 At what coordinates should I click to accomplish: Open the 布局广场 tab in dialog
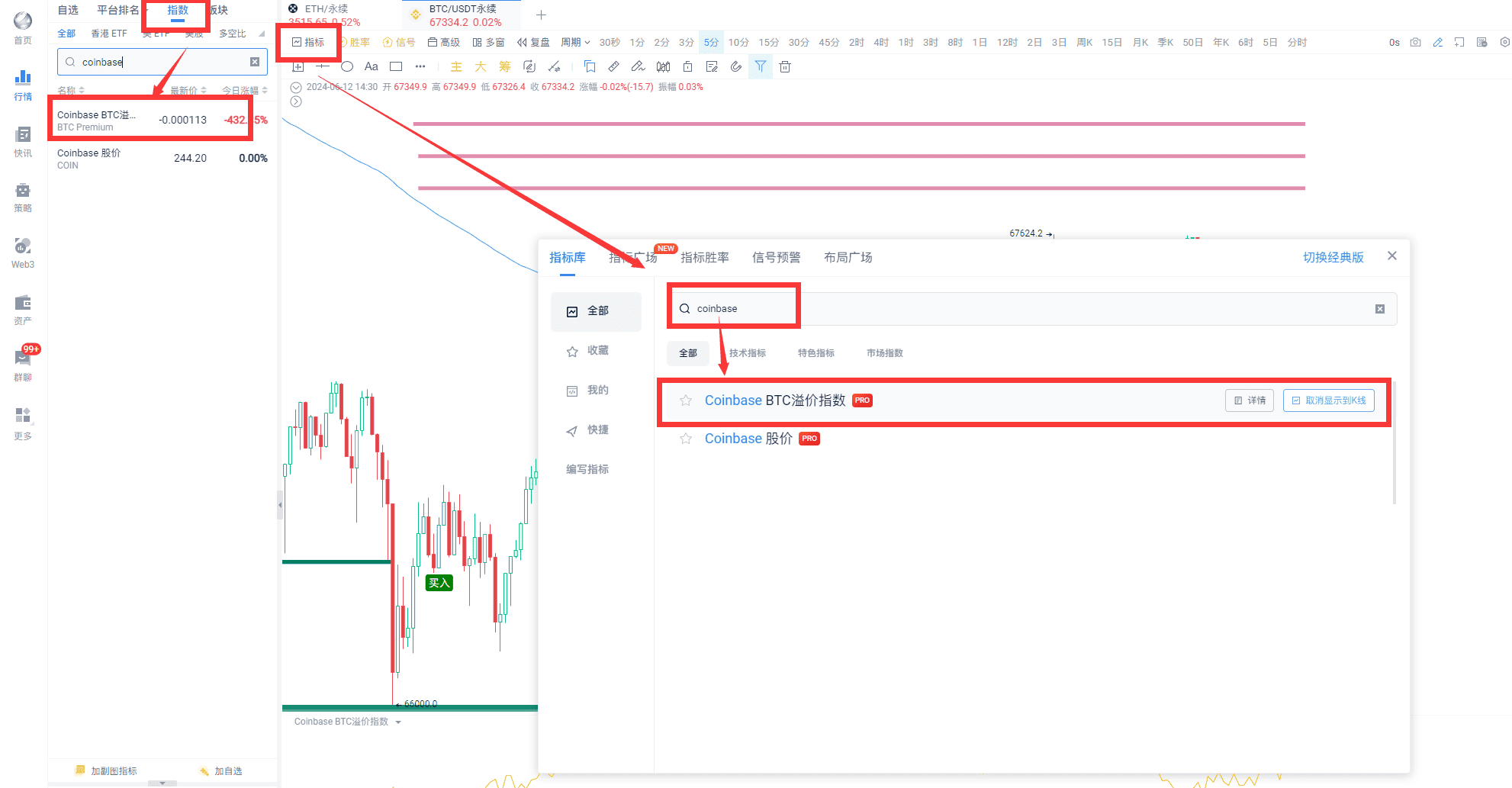pos(848,258)
